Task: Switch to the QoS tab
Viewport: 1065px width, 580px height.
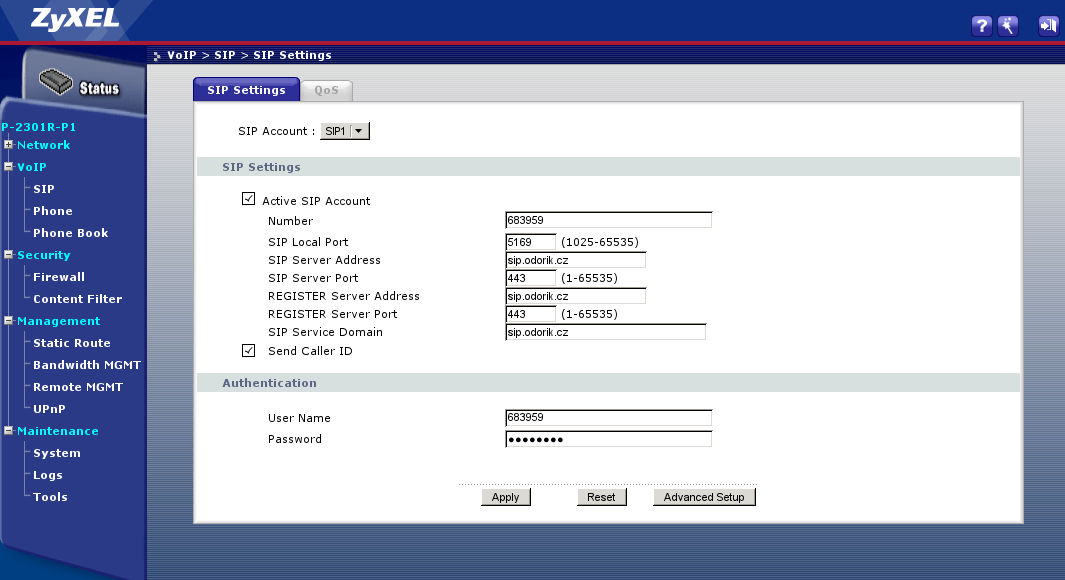Action: click(326, 90)
